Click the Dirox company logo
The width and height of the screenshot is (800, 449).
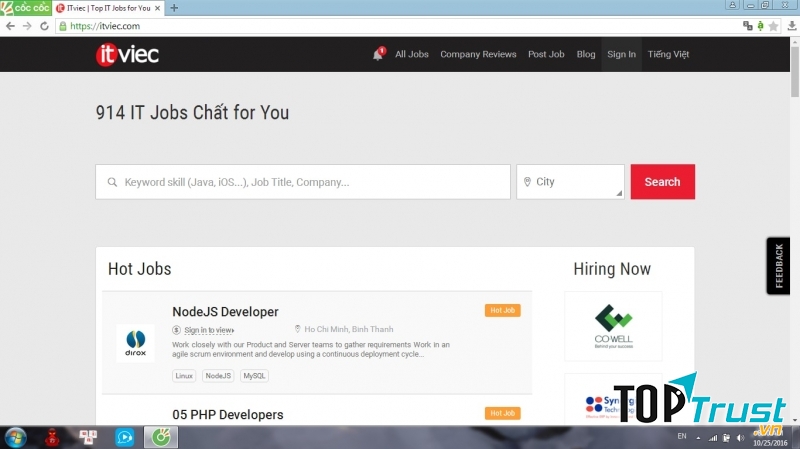(x=135, y=343)
